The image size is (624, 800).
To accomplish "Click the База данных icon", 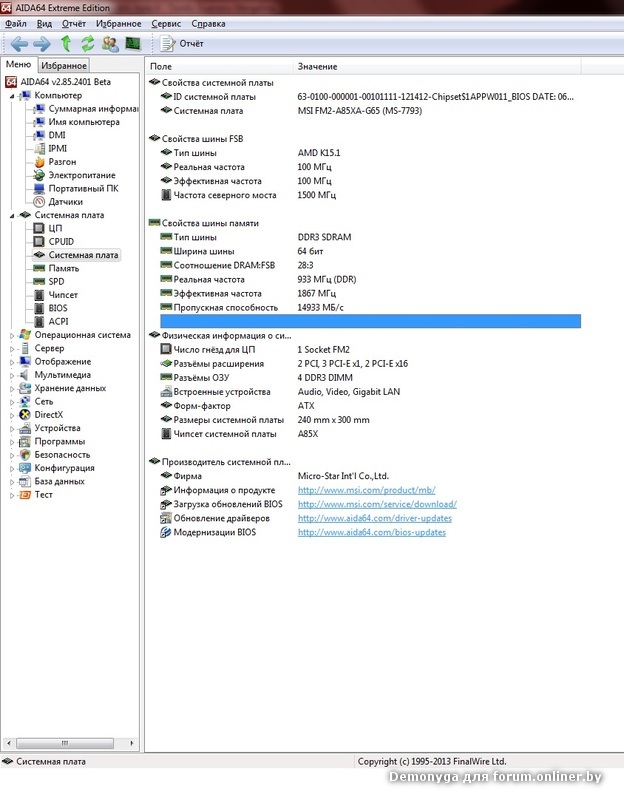I will point(25,481).
